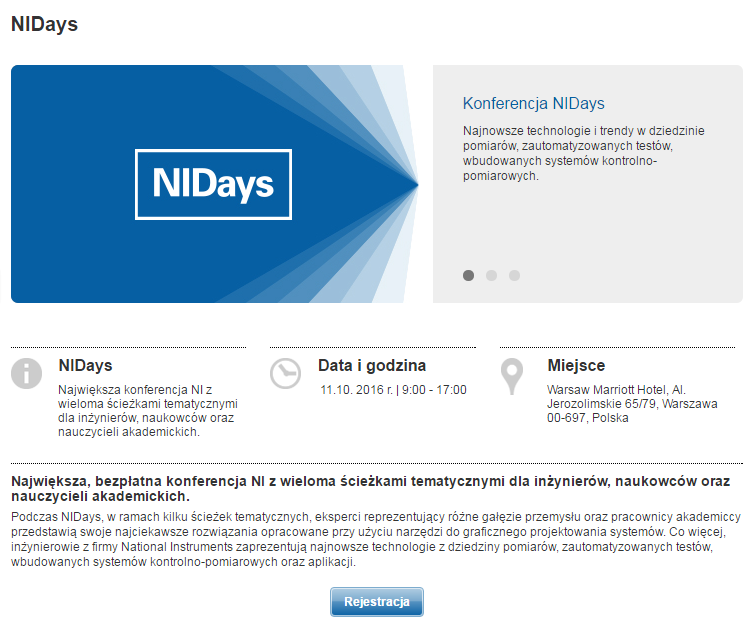Click the Rejestracja button

pos(377,601)
